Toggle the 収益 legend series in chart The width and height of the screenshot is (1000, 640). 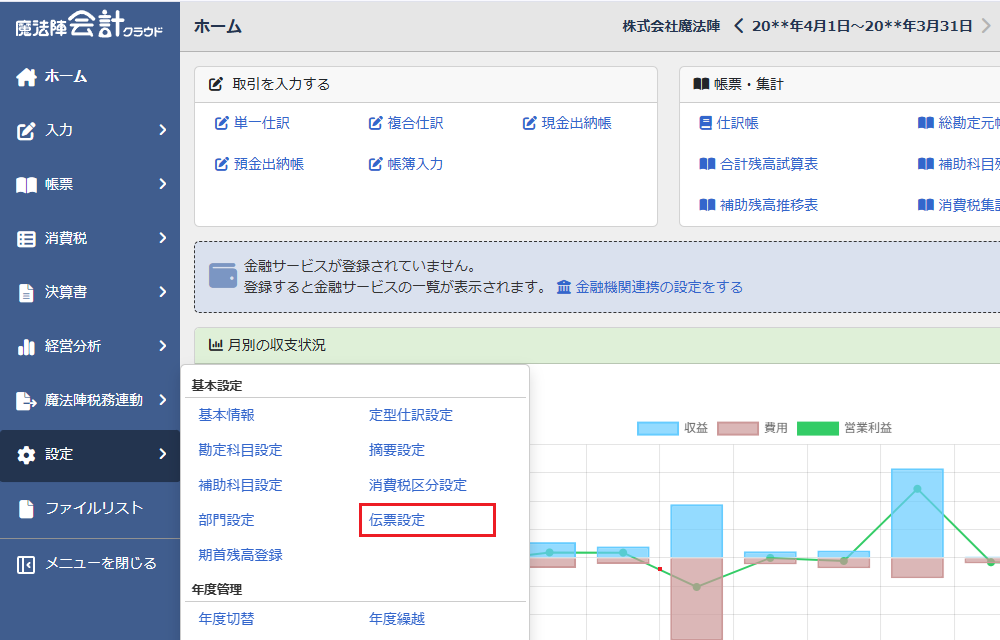pos(658,428)
